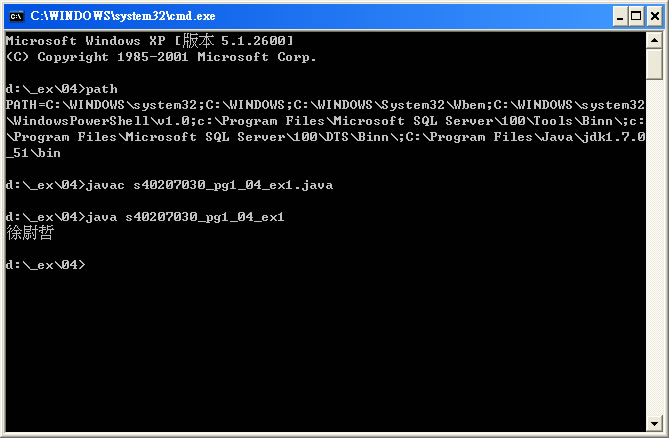Image resolution: width=669 pixels, height=438 pixels.
Task: Click the PATH=C:\WINDOWS\system32 output line
Action: [325, 105]
